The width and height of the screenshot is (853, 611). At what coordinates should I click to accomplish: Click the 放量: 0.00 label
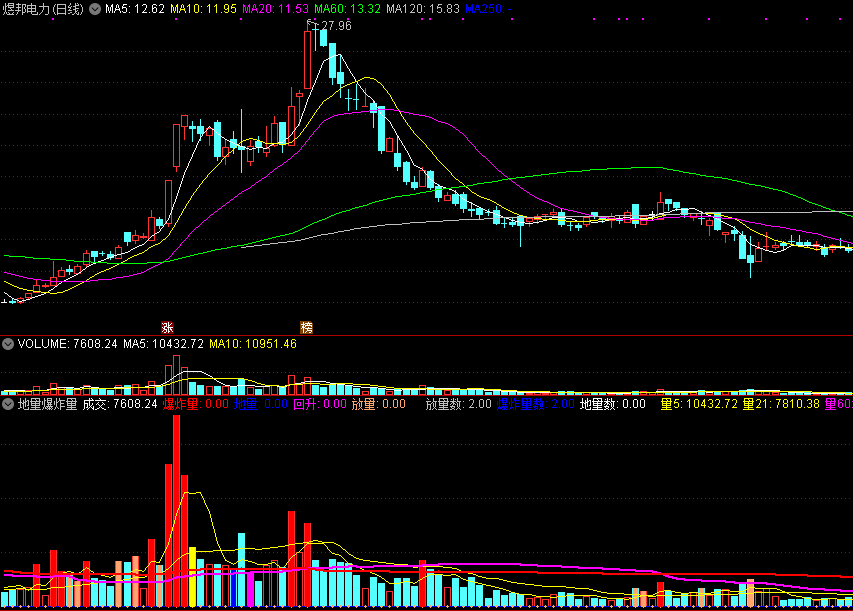[379, 404]
